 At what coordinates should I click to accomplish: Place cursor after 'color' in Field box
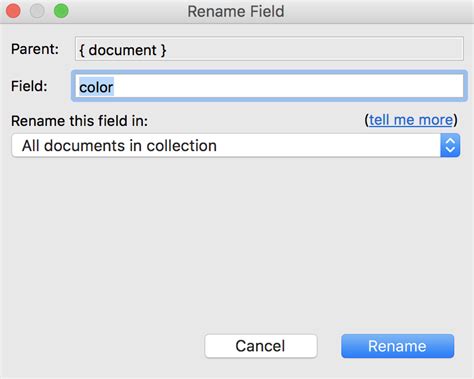pos(115,87)
